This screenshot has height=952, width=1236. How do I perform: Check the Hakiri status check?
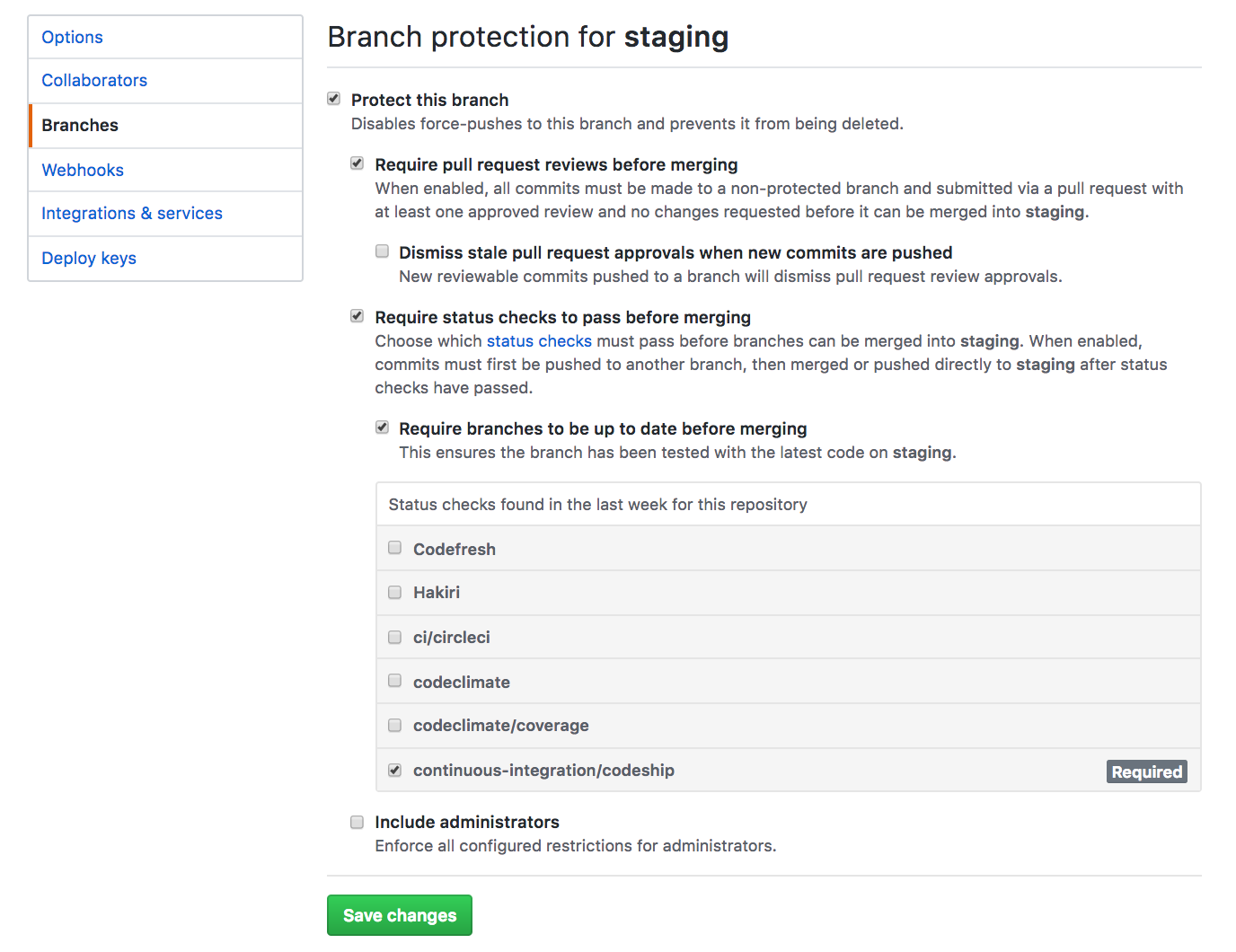click(x=394, y=592)
